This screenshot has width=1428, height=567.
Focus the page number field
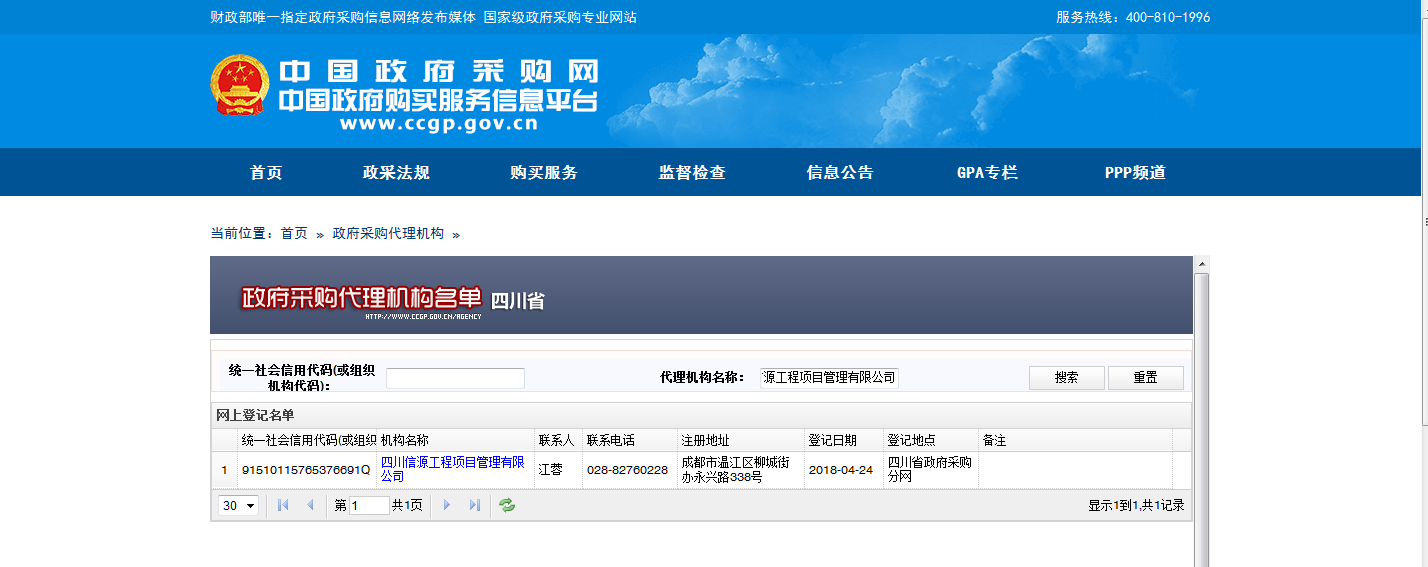(369, 506)
